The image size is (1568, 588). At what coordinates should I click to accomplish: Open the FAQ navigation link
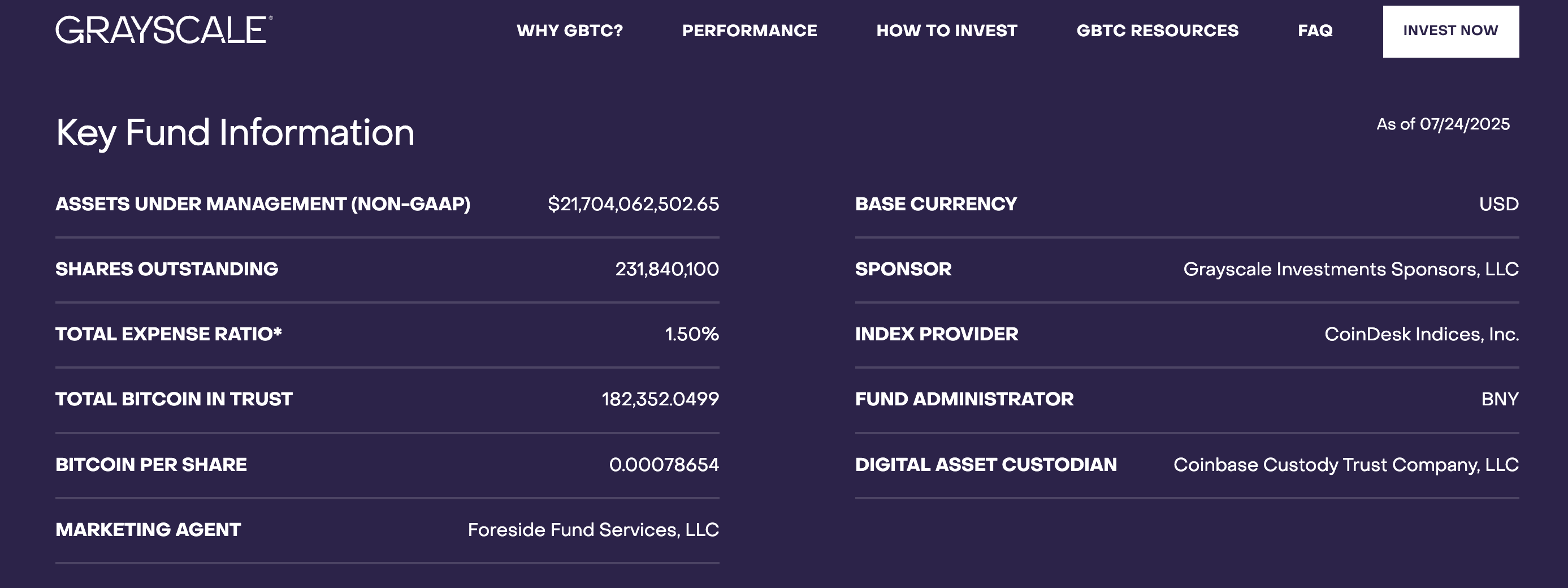point(1315,31)
